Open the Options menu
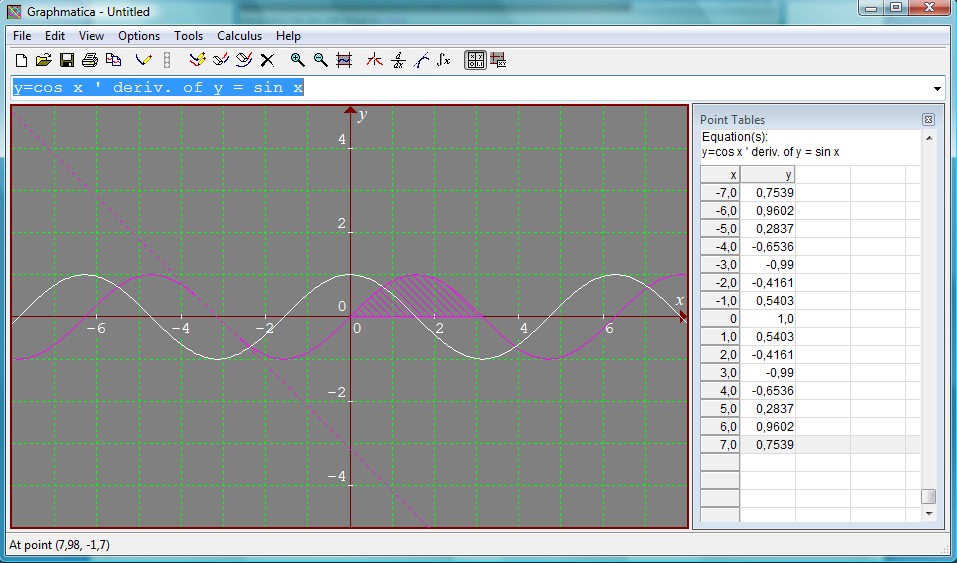Viewport: 957px width, 563px height. (x=139, y=36)
